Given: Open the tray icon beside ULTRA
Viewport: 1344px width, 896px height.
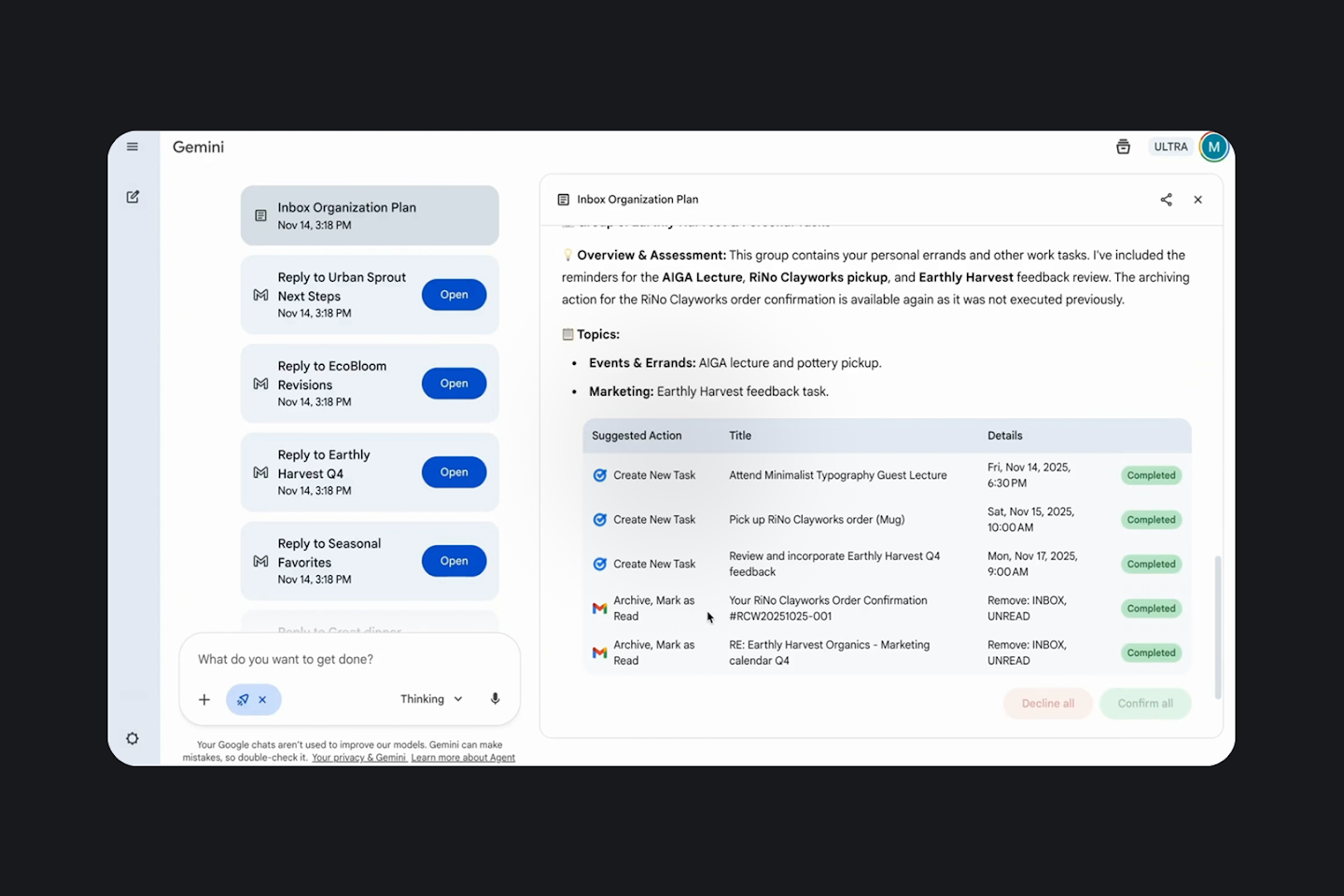Looking at the screenshot, I should (x=1123, y=147).
